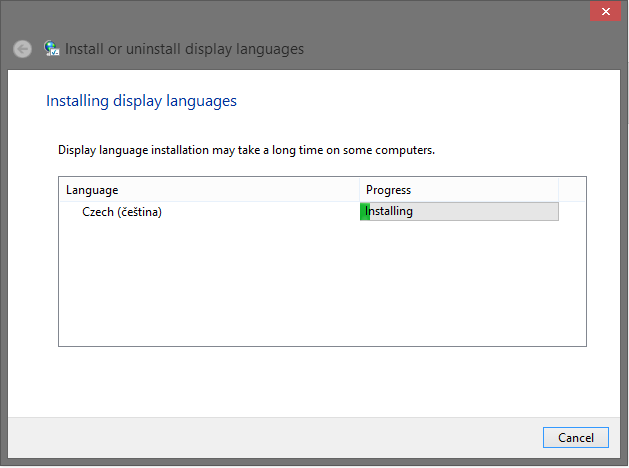Viewport: 629px width, 468px height.
Task: Click the gray footer bar beside Cancel
Action: click(275, 438)
